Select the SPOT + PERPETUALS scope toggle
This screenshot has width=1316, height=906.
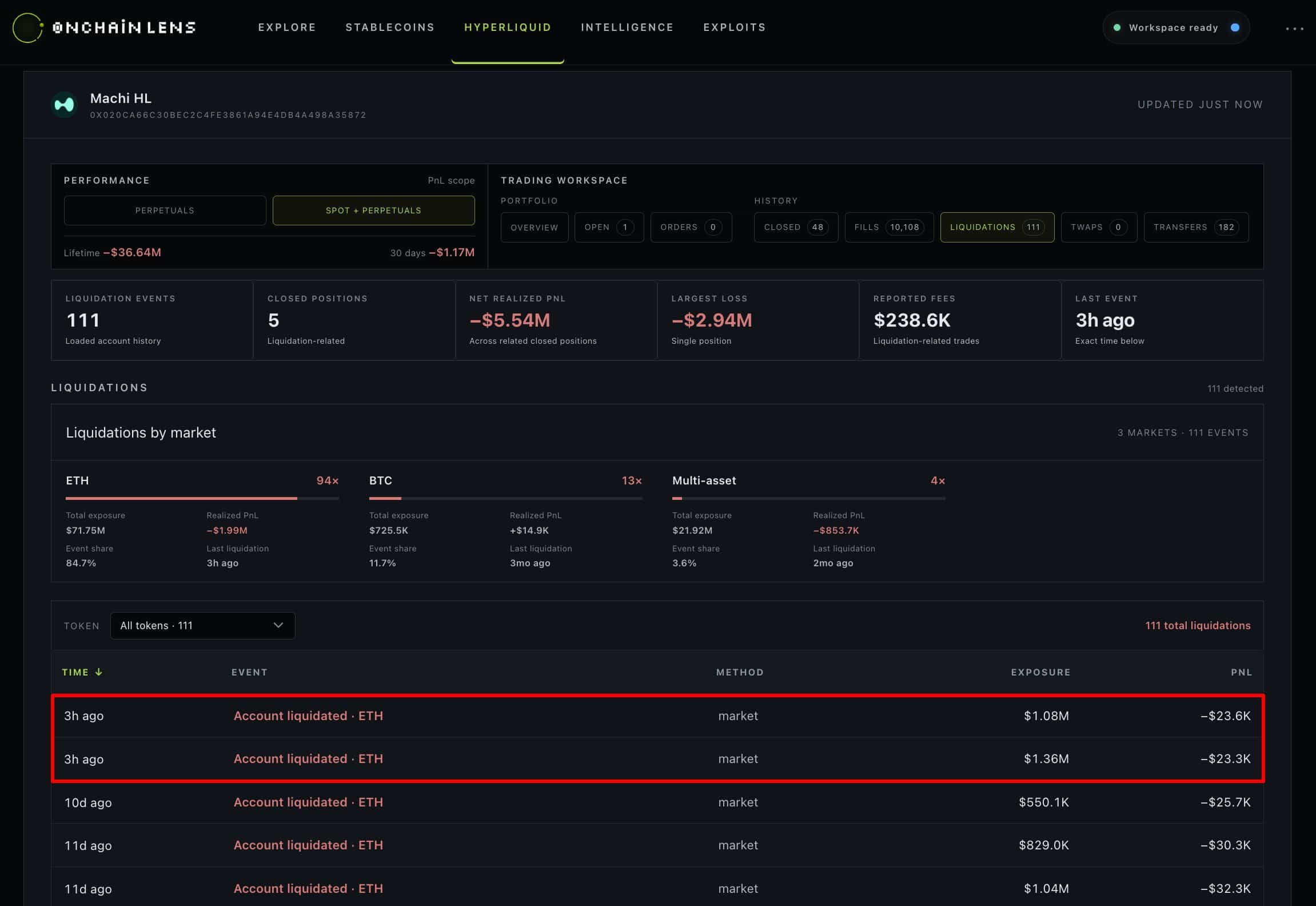tap(373, 210)
